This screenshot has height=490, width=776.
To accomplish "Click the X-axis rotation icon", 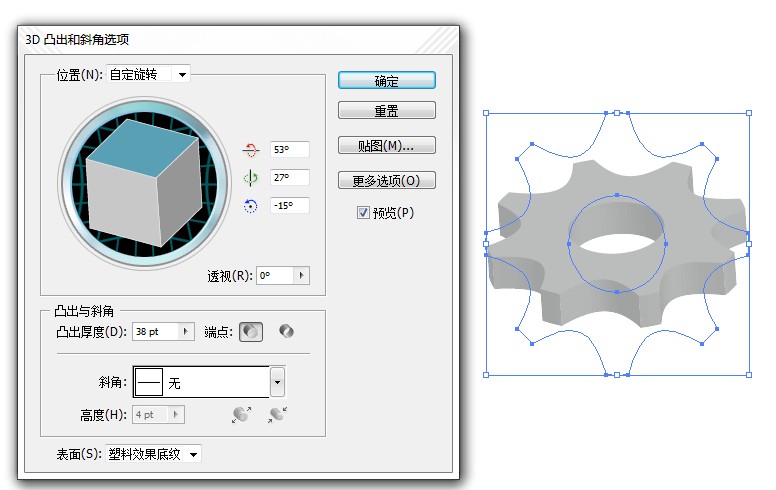I will (251, 149).
